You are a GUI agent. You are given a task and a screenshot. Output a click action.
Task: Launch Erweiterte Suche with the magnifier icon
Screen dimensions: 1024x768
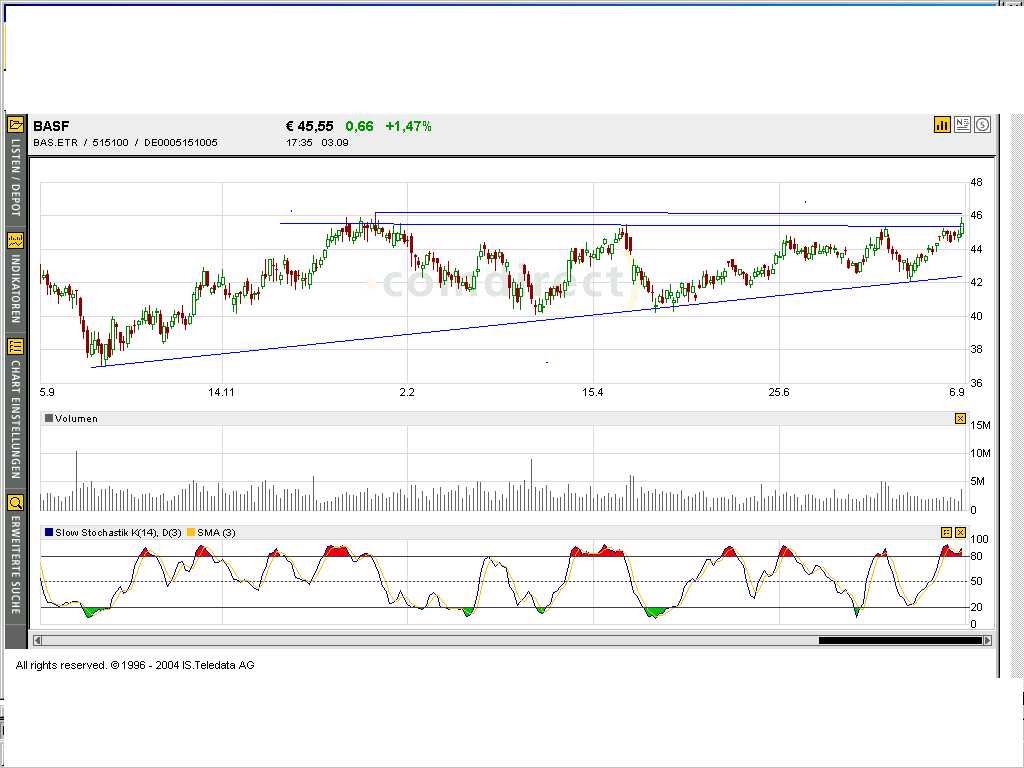15,503
